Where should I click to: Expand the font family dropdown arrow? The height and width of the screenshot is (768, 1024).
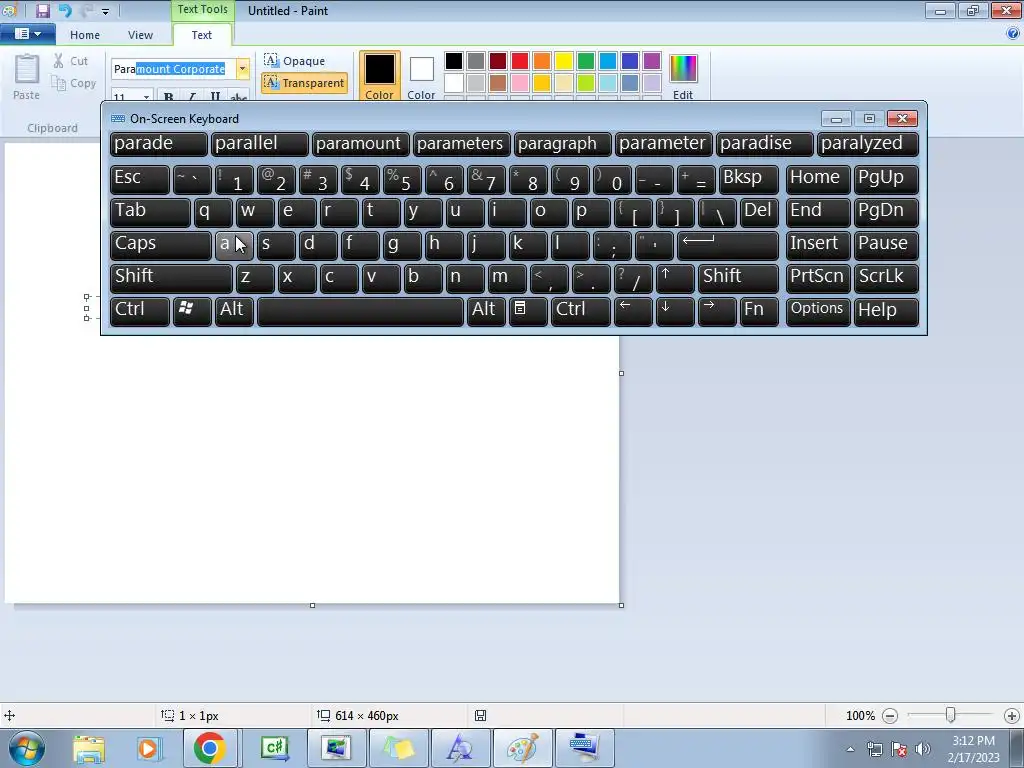click(242, 69)
